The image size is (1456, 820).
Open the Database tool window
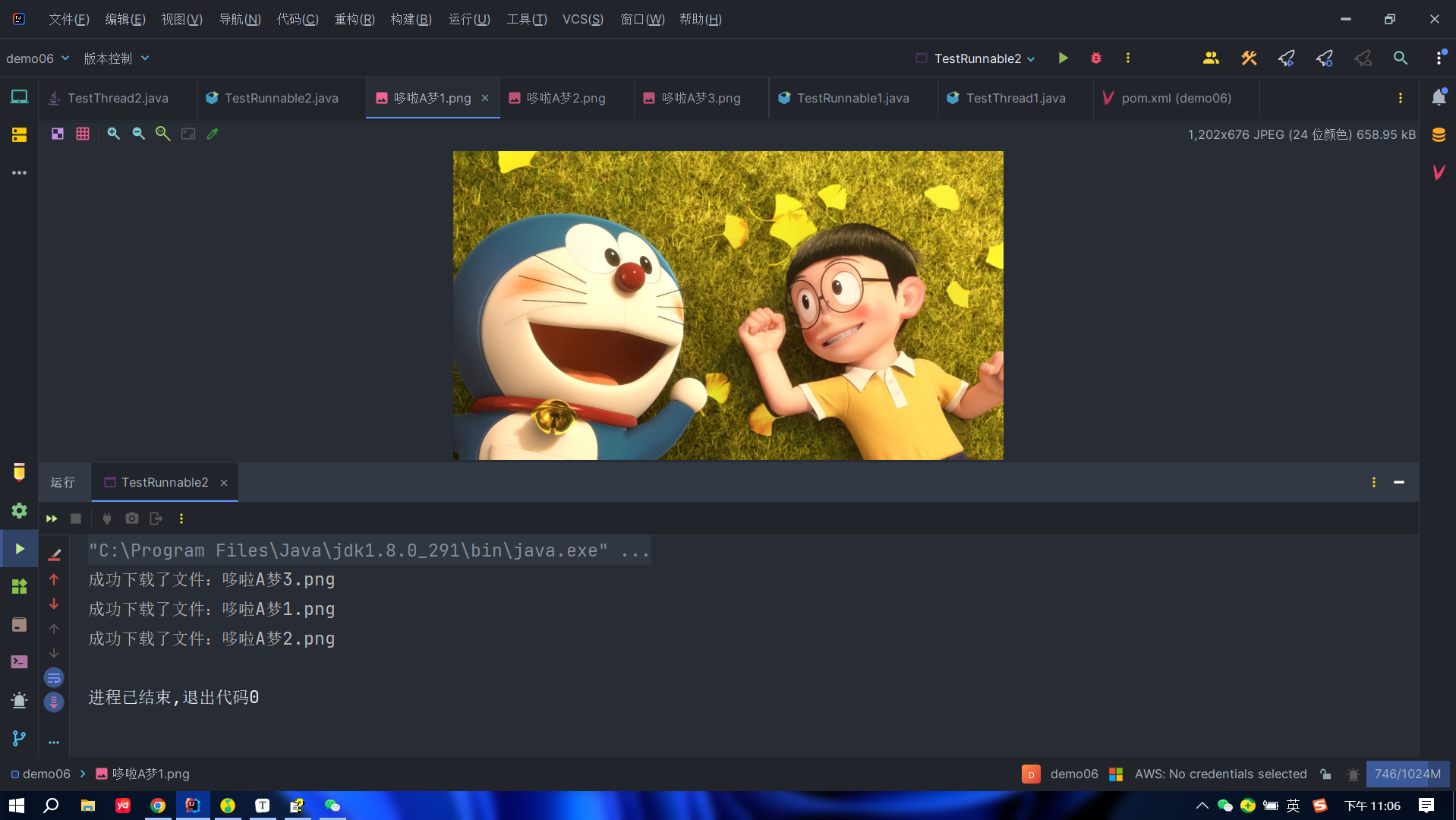tap(1439, 135)
